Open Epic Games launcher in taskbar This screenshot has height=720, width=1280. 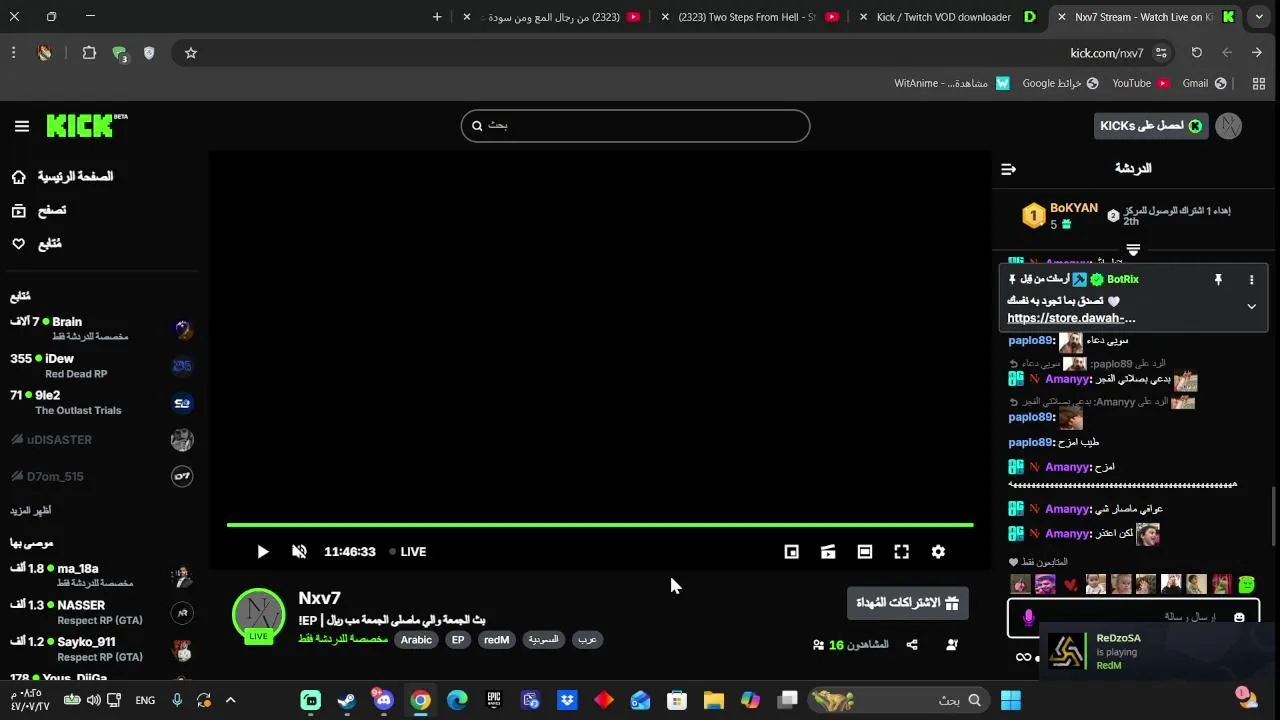click(494, 701)
